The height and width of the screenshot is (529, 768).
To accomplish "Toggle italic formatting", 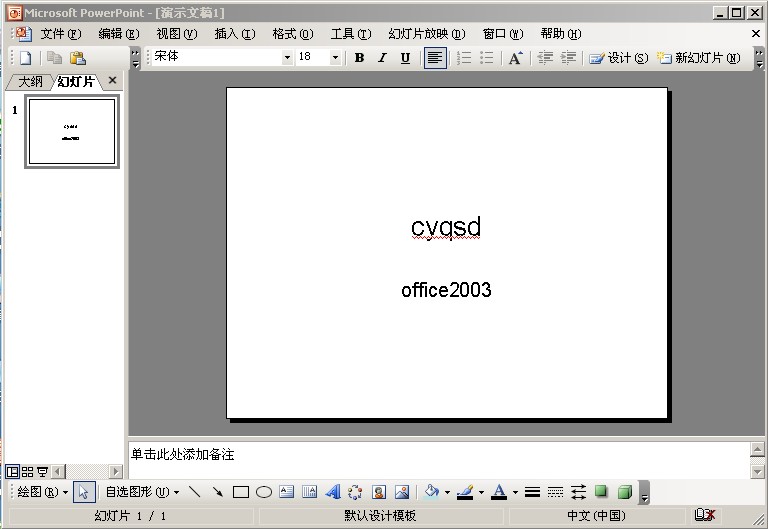I will click(x=382, y=58).
